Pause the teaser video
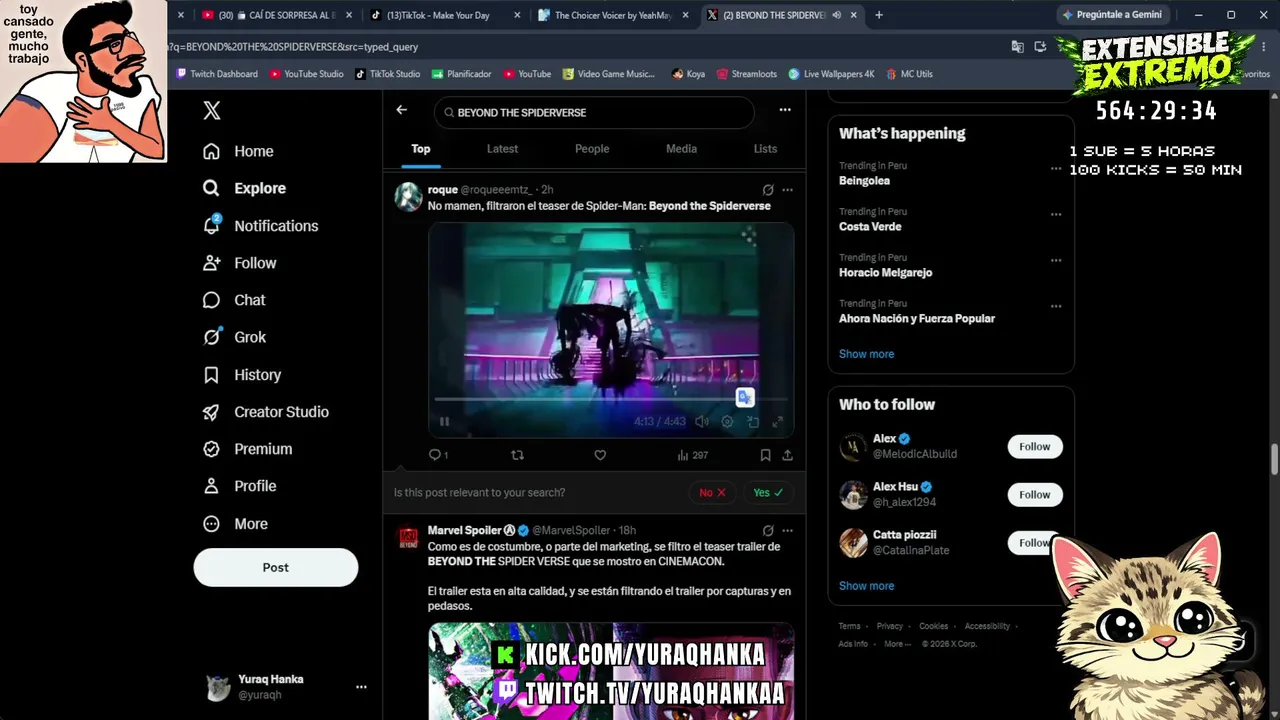 (444, 422)
